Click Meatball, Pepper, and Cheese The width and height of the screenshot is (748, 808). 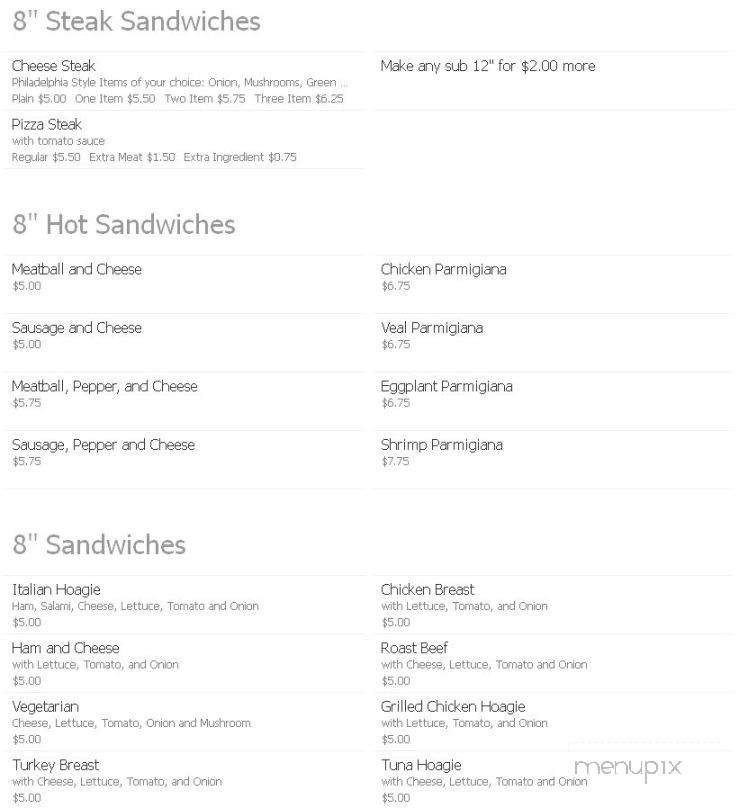(105, 386)
